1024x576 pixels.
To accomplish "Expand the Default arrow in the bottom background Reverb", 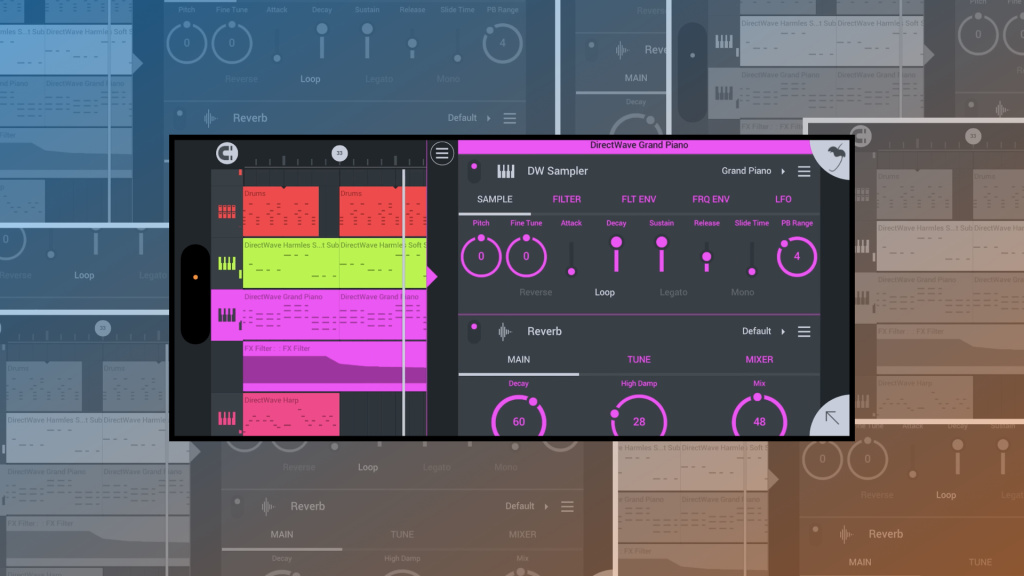I will (546, 506).
